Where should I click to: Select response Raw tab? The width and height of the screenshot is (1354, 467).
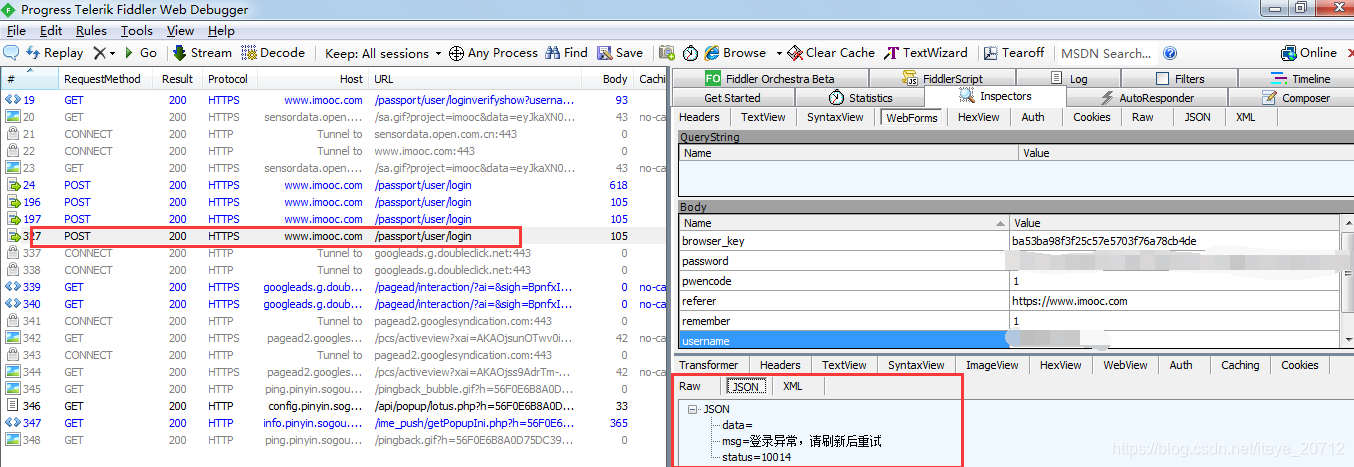coord(690,386)
